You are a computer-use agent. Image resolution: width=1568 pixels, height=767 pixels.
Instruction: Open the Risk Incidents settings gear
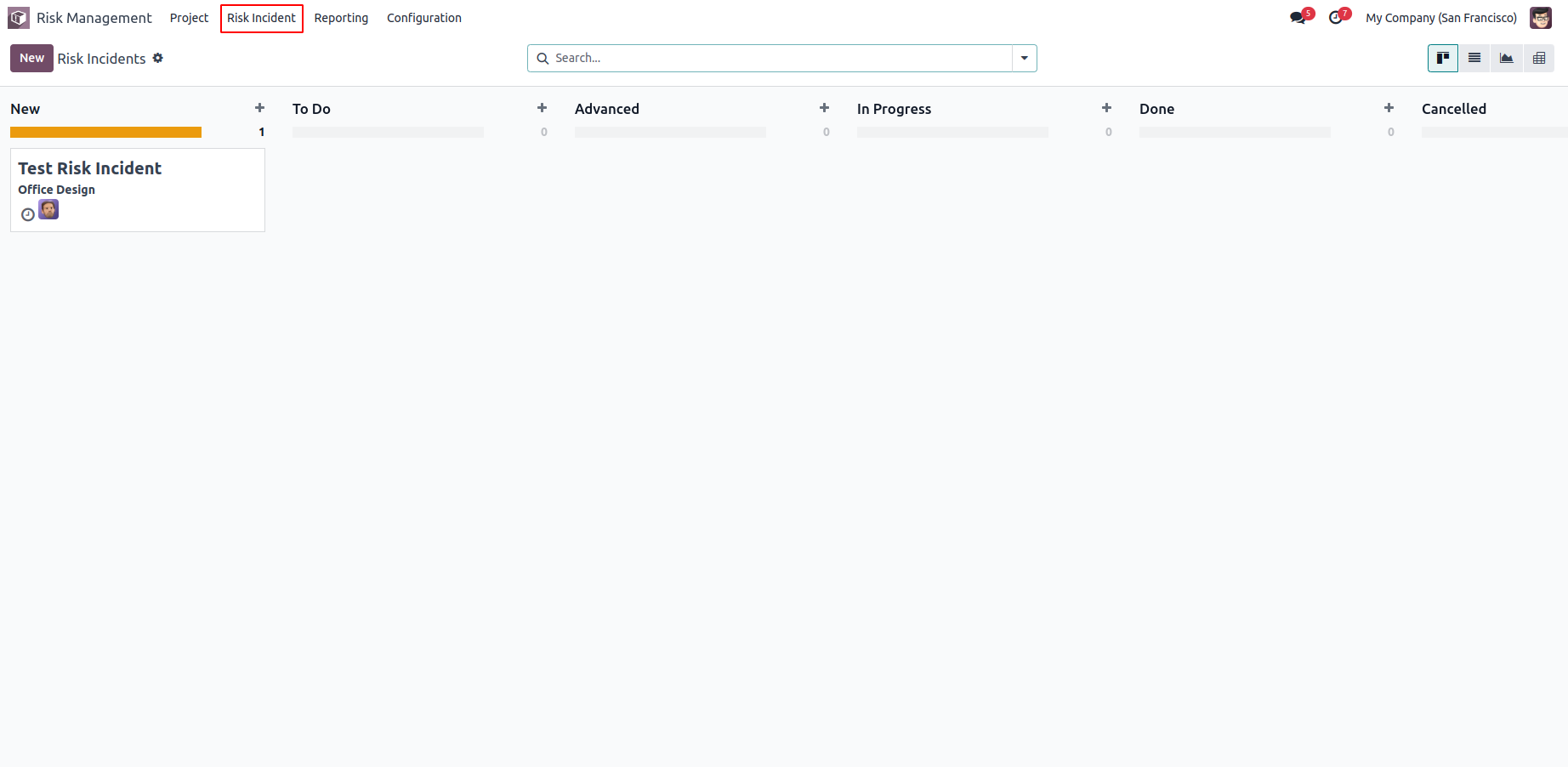(x=158, y=58)
